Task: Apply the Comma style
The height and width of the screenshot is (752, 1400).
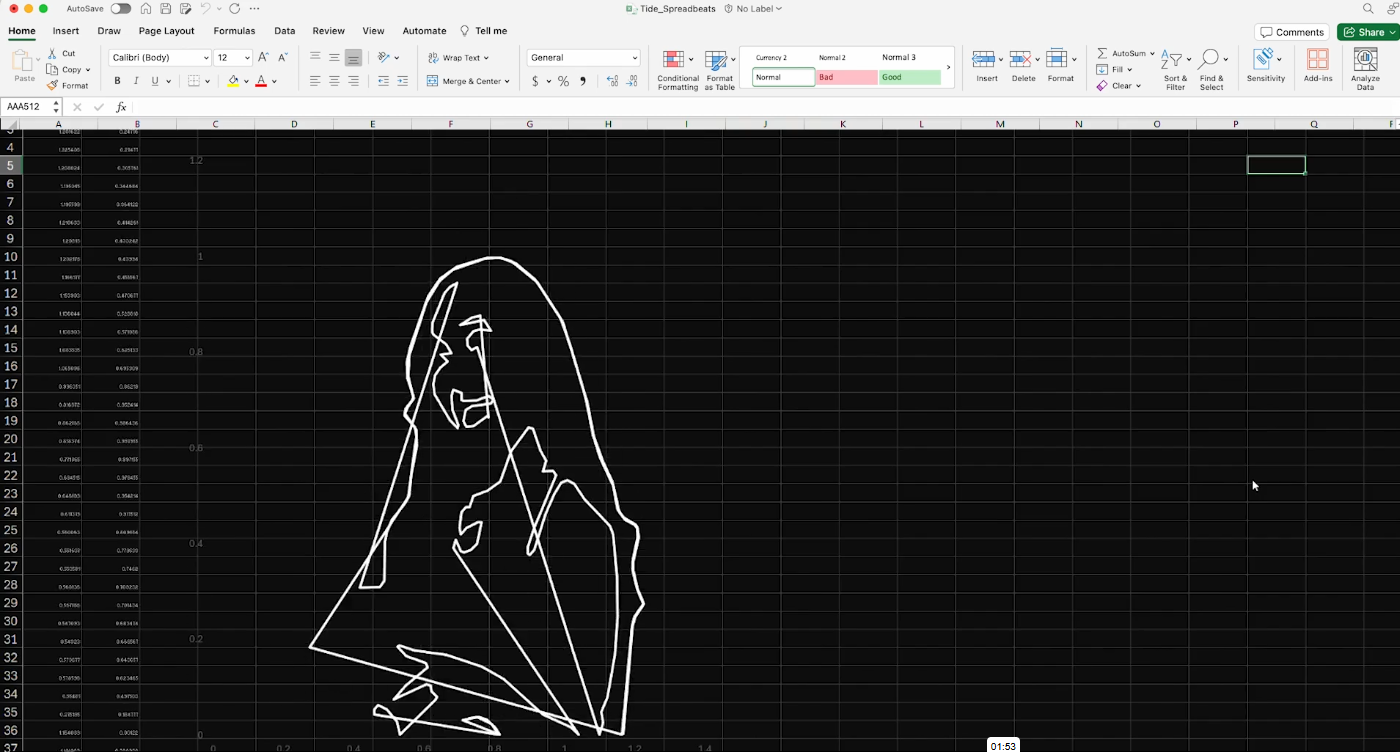Action: (583, 81)
